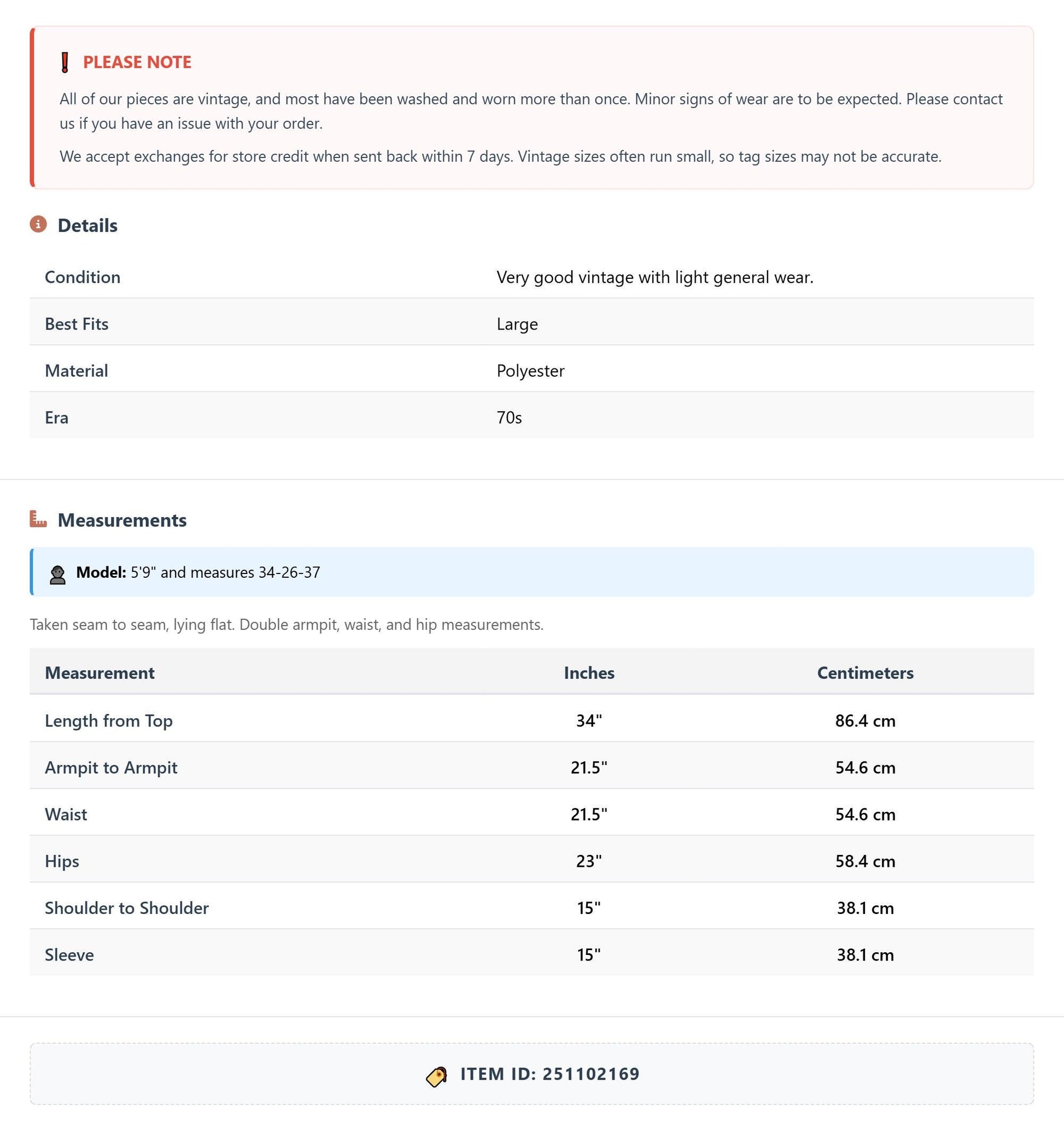
Task: Click the Sleeve centimeters value 38.1 cm
Action: (x=865, y=954)
